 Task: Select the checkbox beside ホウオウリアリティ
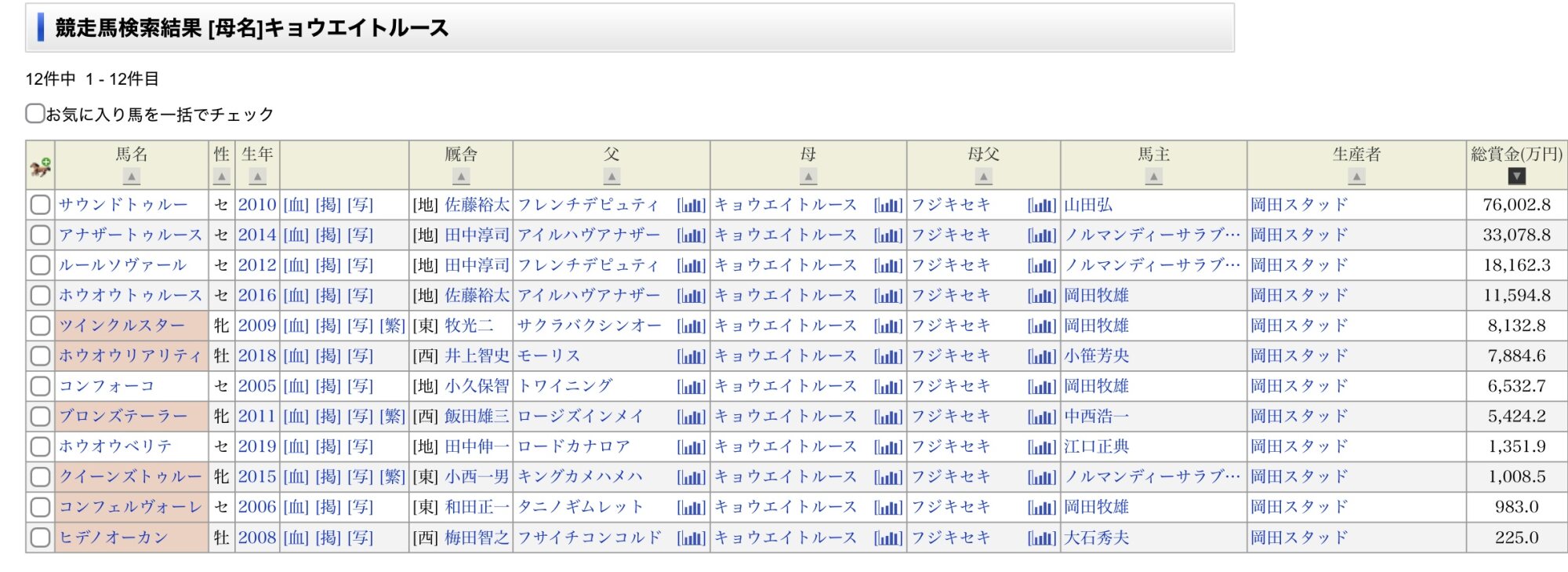40,356
